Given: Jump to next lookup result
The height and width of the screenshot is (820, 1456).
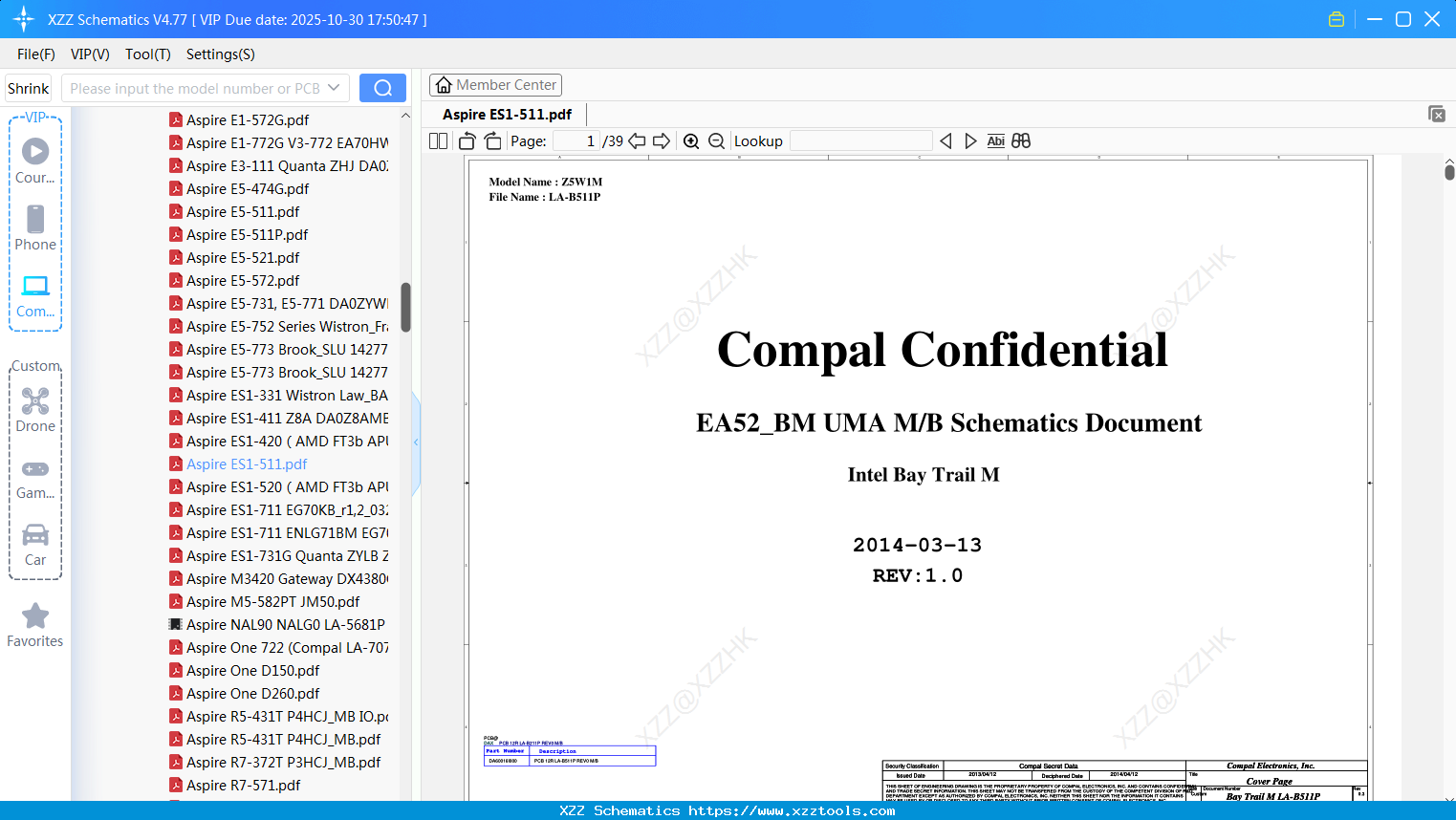Looking at the screenshot, I should click(970, 141).
